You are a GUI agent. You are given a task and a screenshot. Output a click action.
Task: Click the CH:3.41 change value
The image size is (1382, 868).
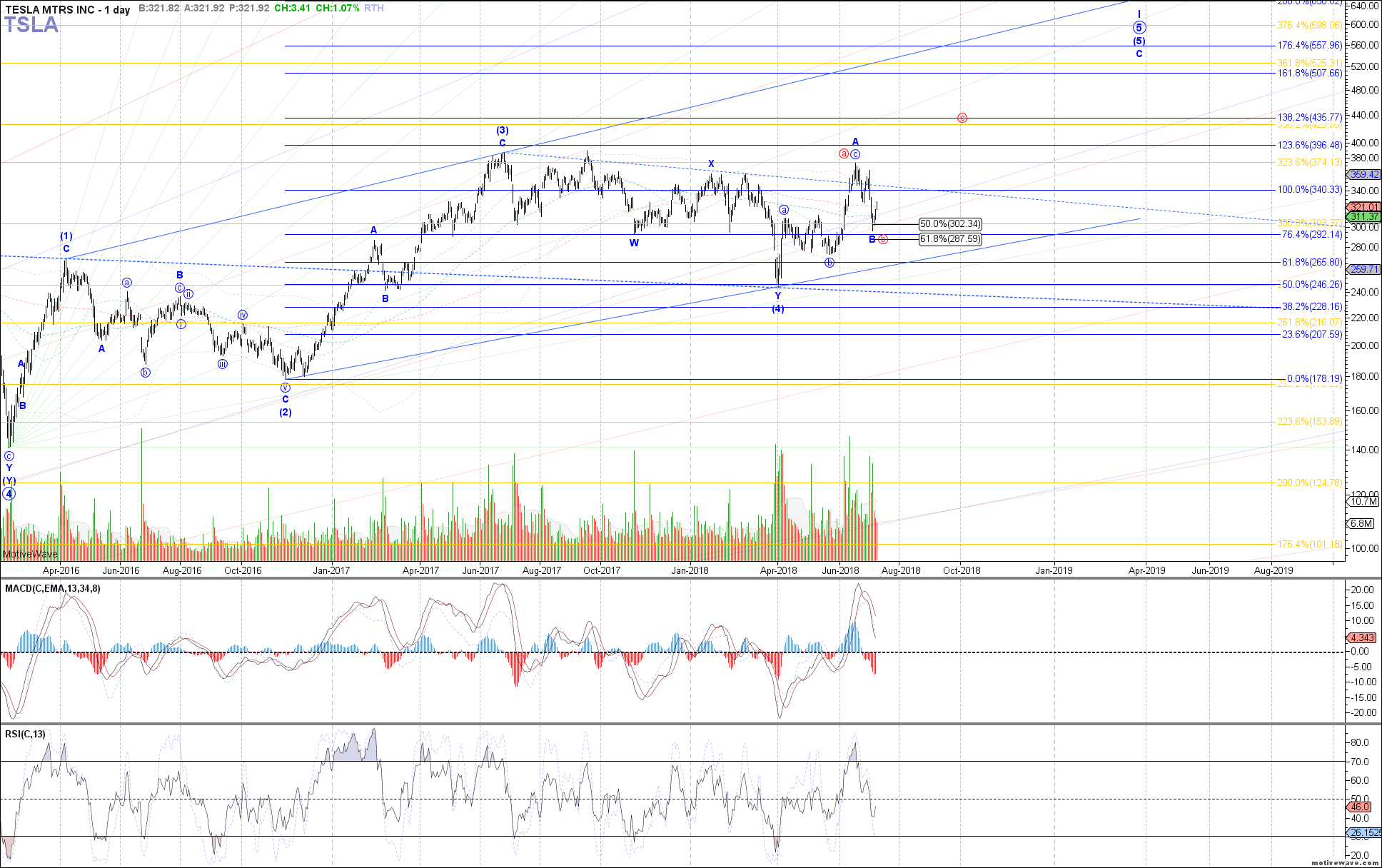(292, 9)
